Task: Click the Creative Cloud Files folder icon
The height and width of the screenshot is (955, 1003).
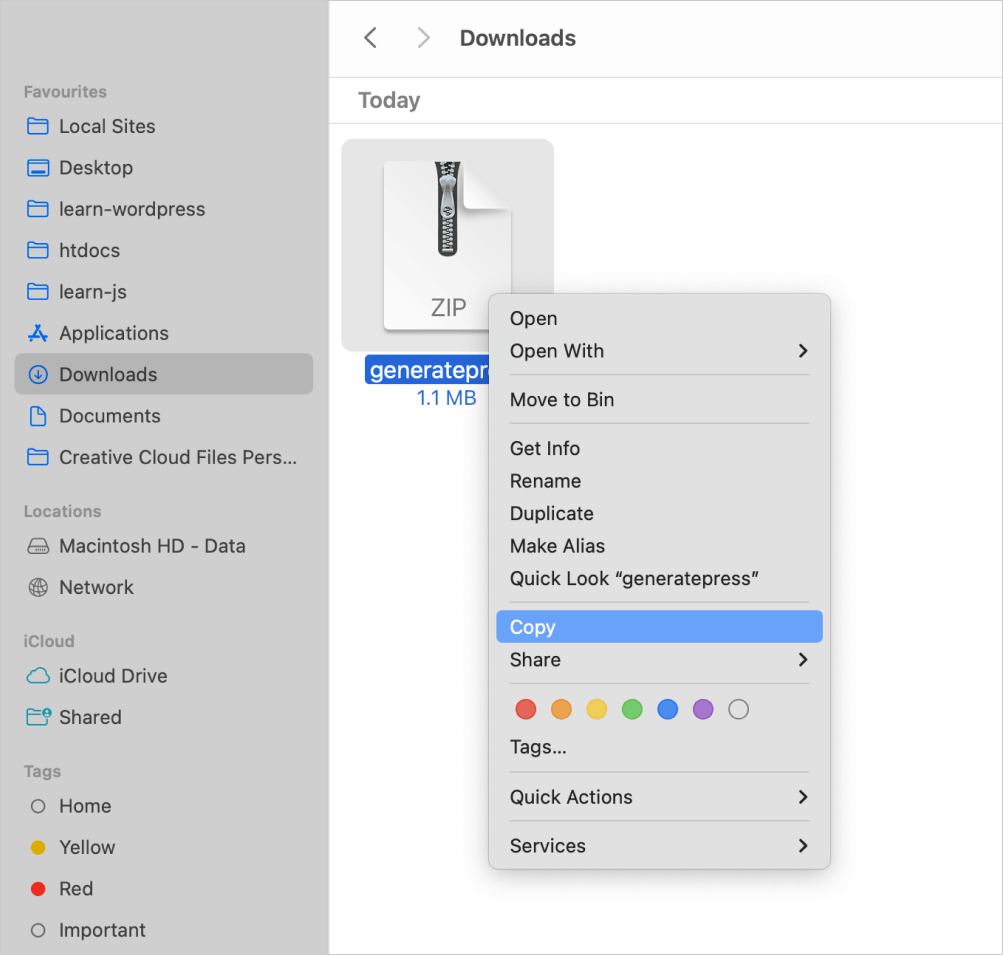Action: point(38,457)
